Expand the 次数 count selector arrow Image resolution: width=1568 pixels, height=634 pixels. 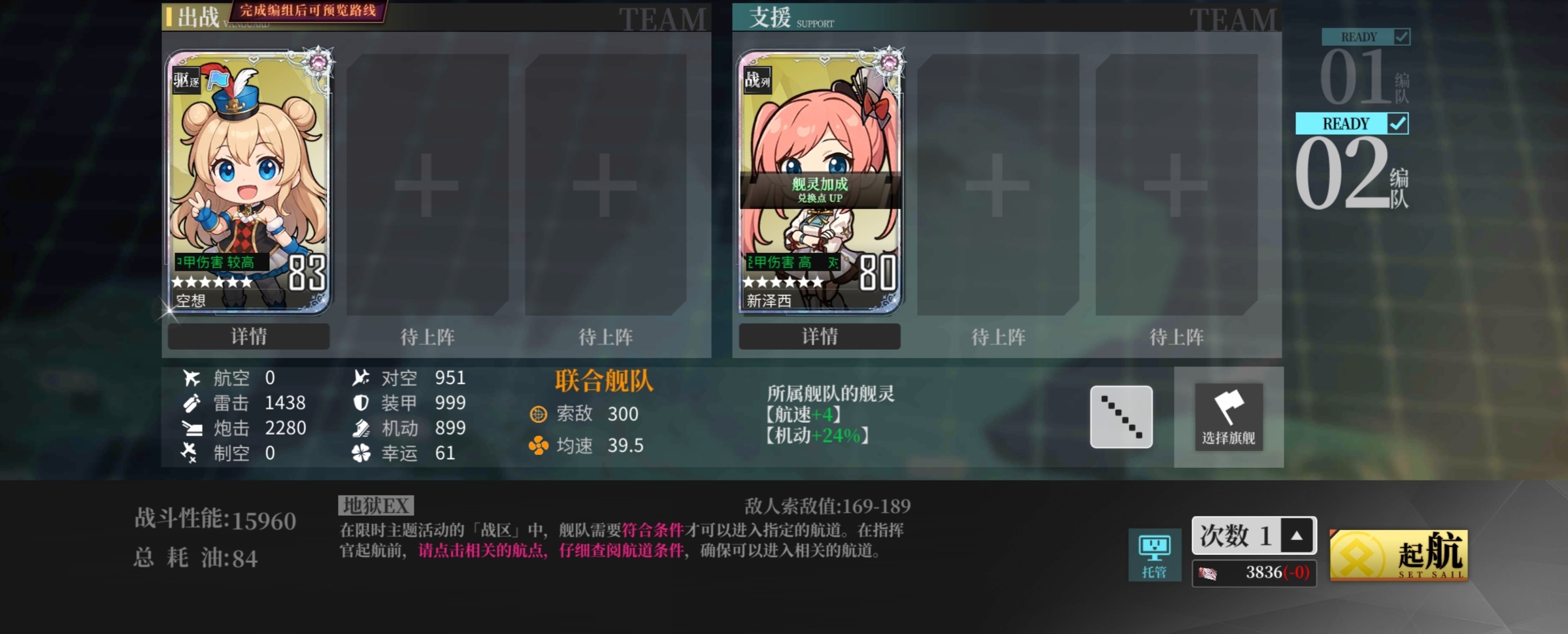[x=1297, y=536]
